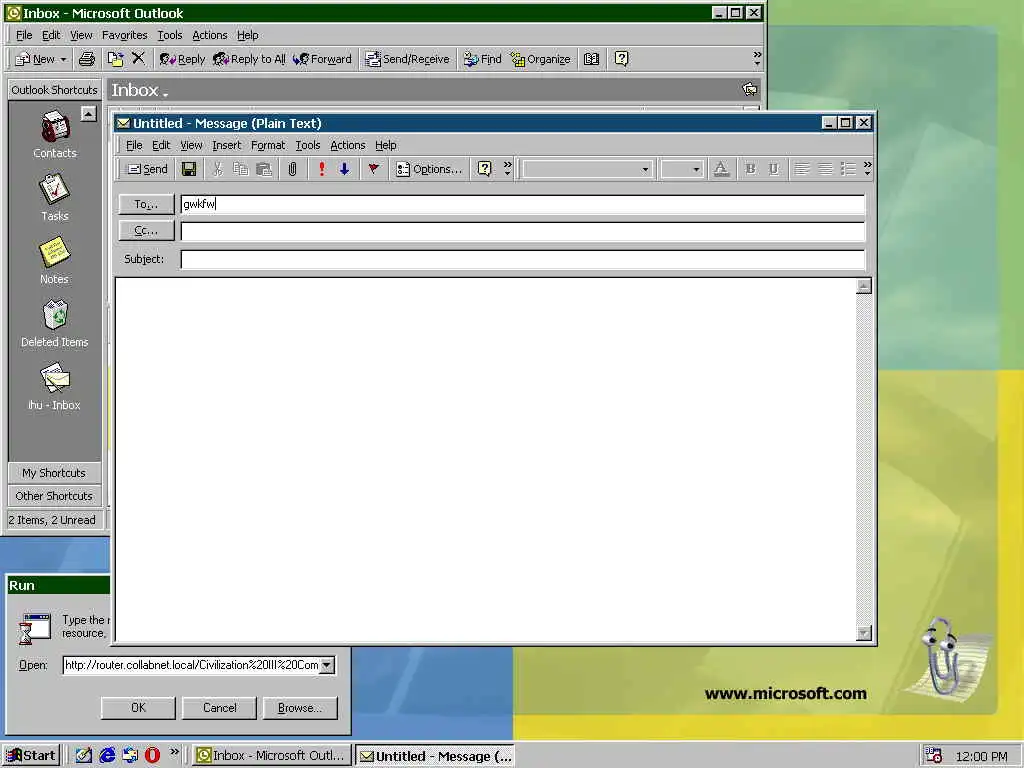
Task: Click Browse... in the Run dialog
Action: 300,707
